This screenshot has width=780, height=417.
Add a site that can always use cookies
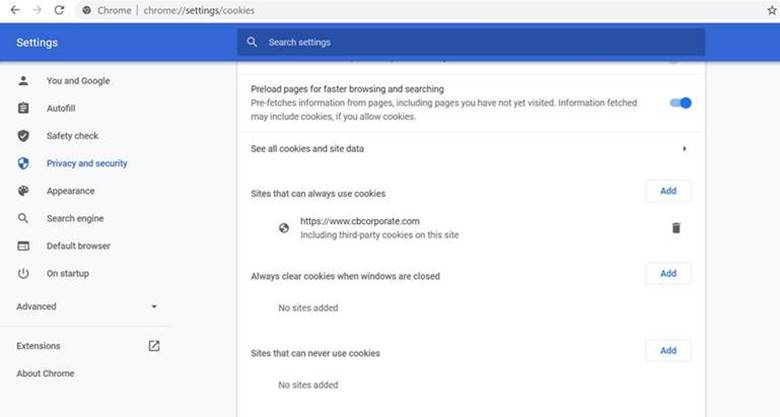coord(668,191)
